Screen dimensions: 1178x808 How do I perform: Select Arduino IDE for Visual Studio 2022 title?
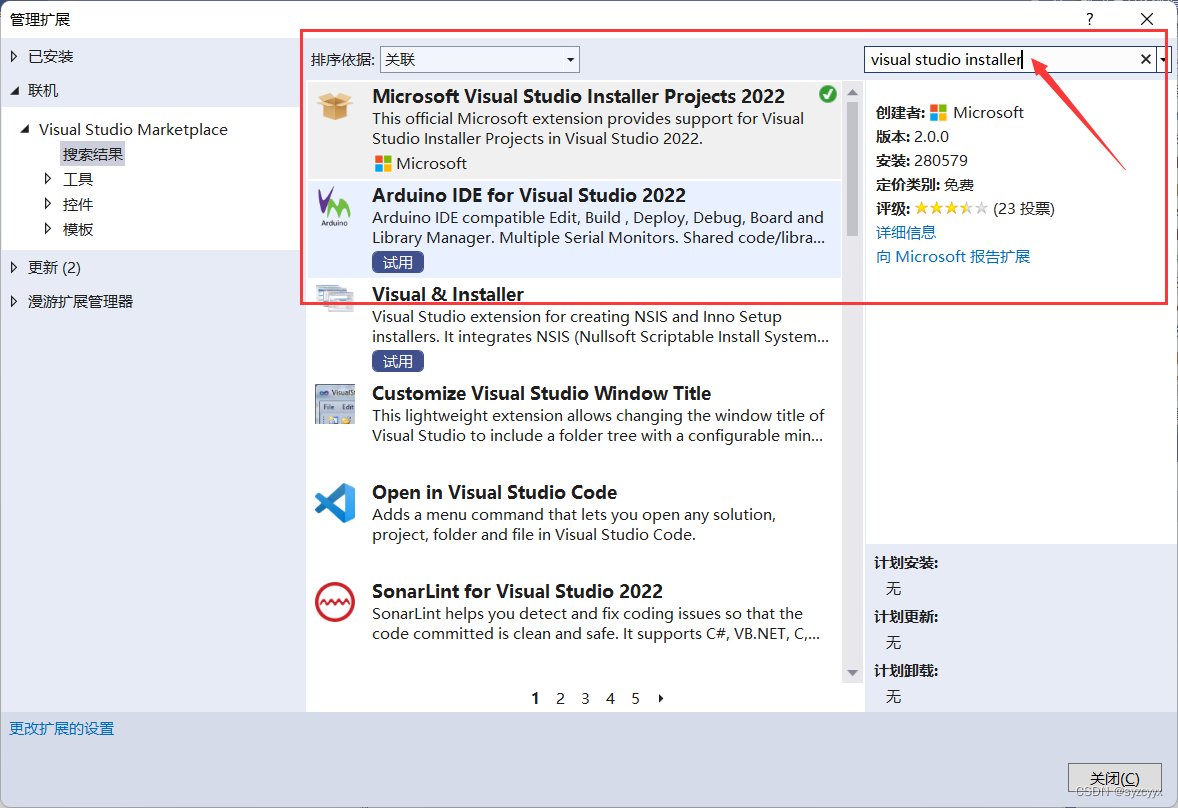(529, 195)
